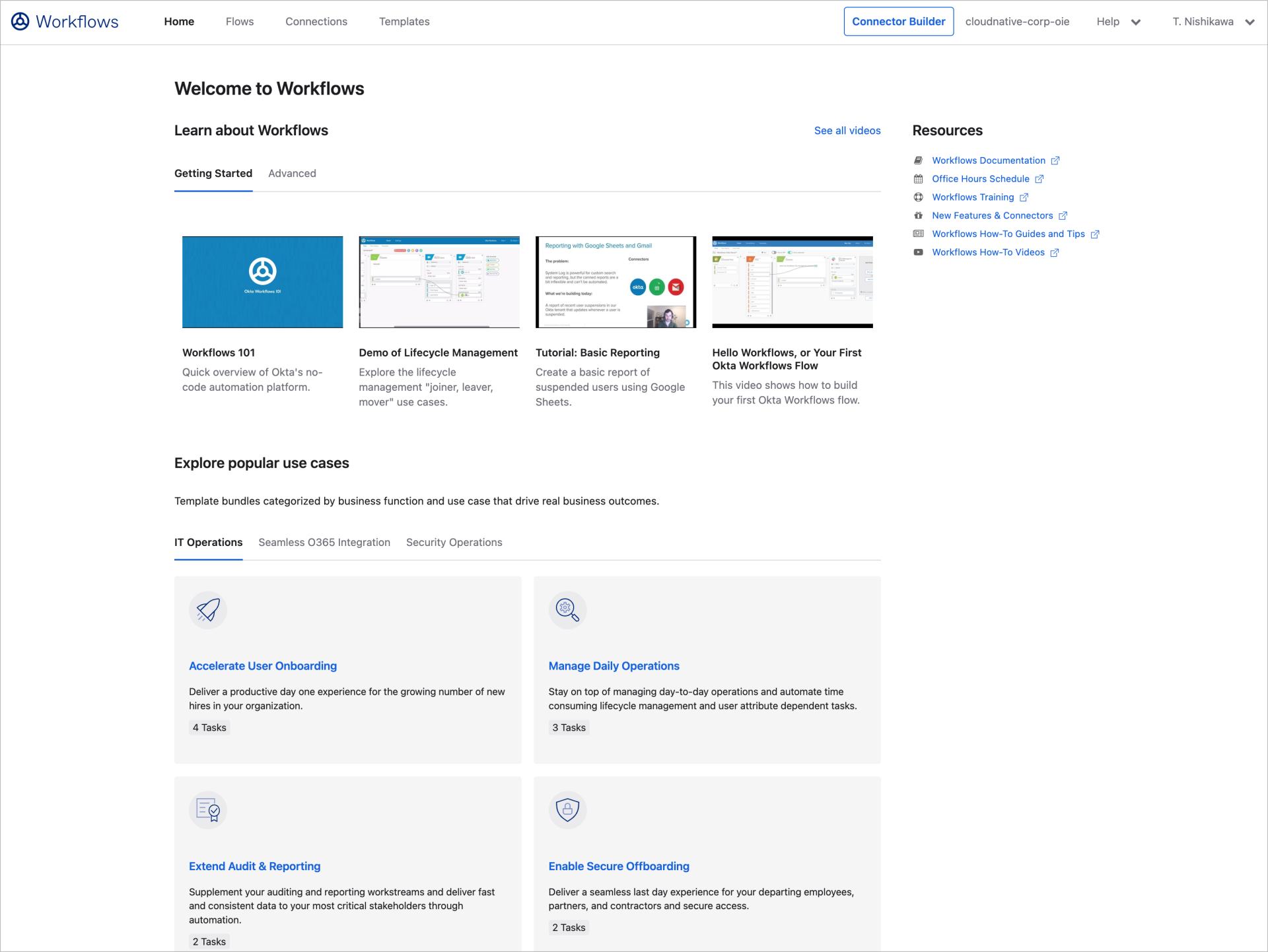Expand the T. Nishikawa account menu
This screenshot has width=1268, height=952.
coord(1213,21)
